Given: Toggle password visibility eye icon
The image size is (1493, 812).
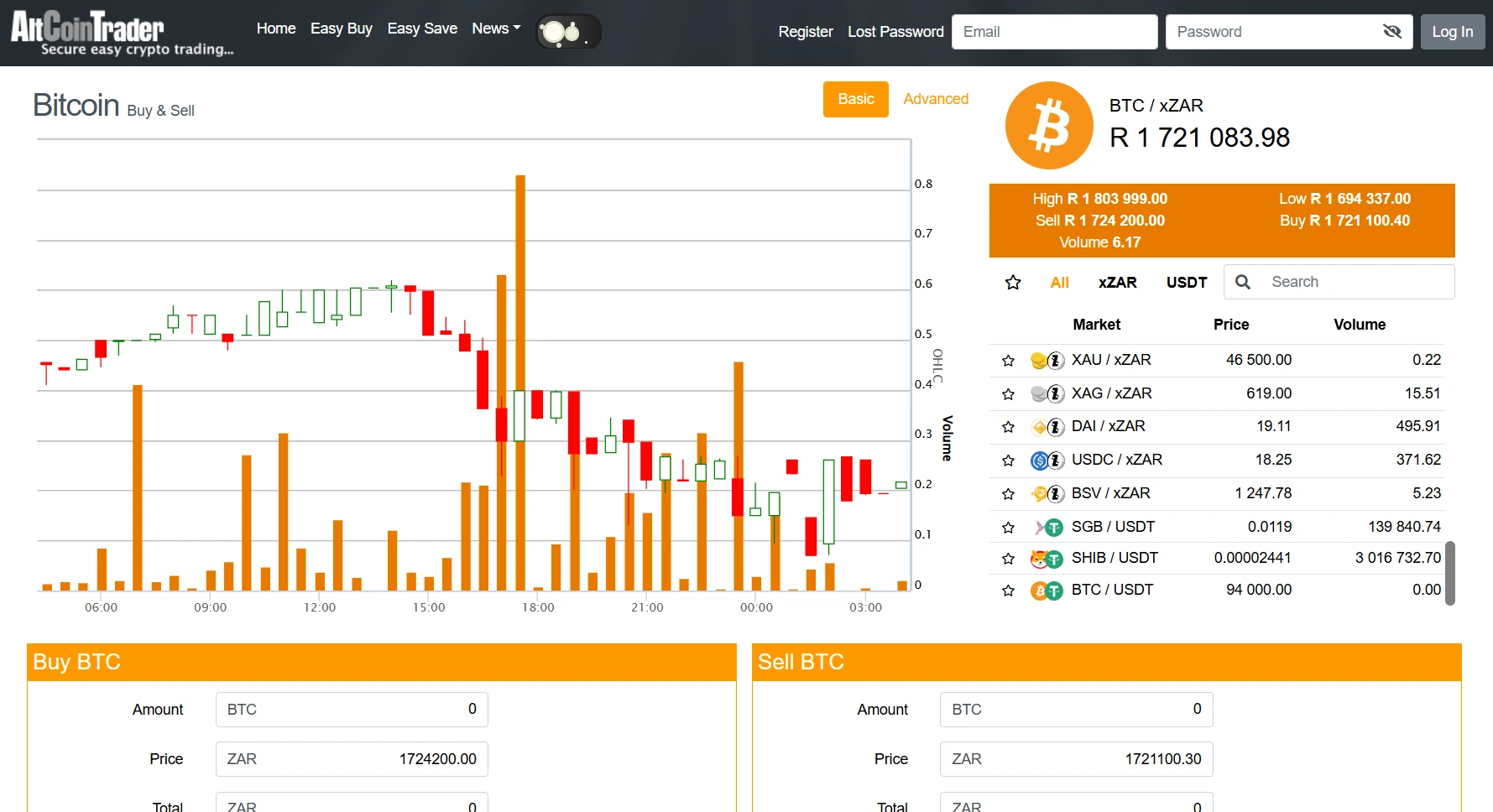Looking at the screenshot, I should pos(1391,32).
